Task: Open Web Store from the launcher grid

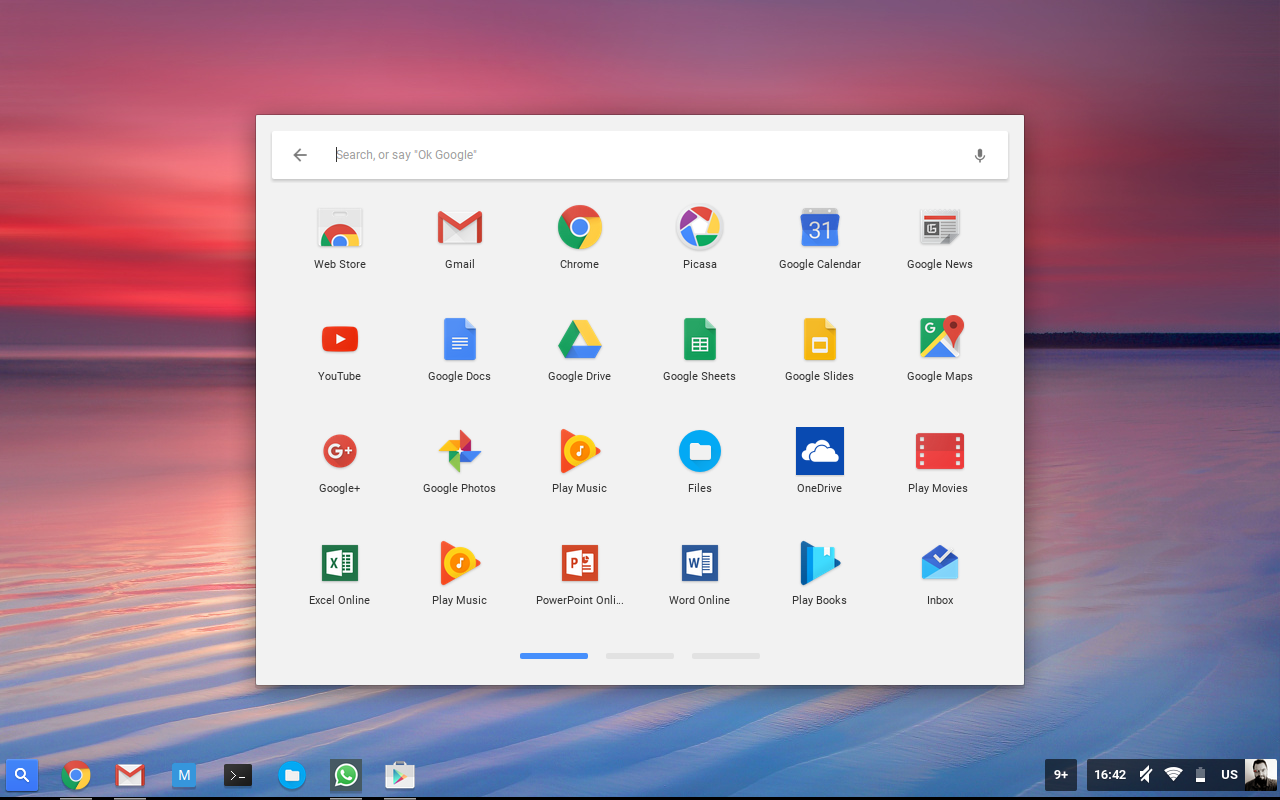Action: [340, 238]
